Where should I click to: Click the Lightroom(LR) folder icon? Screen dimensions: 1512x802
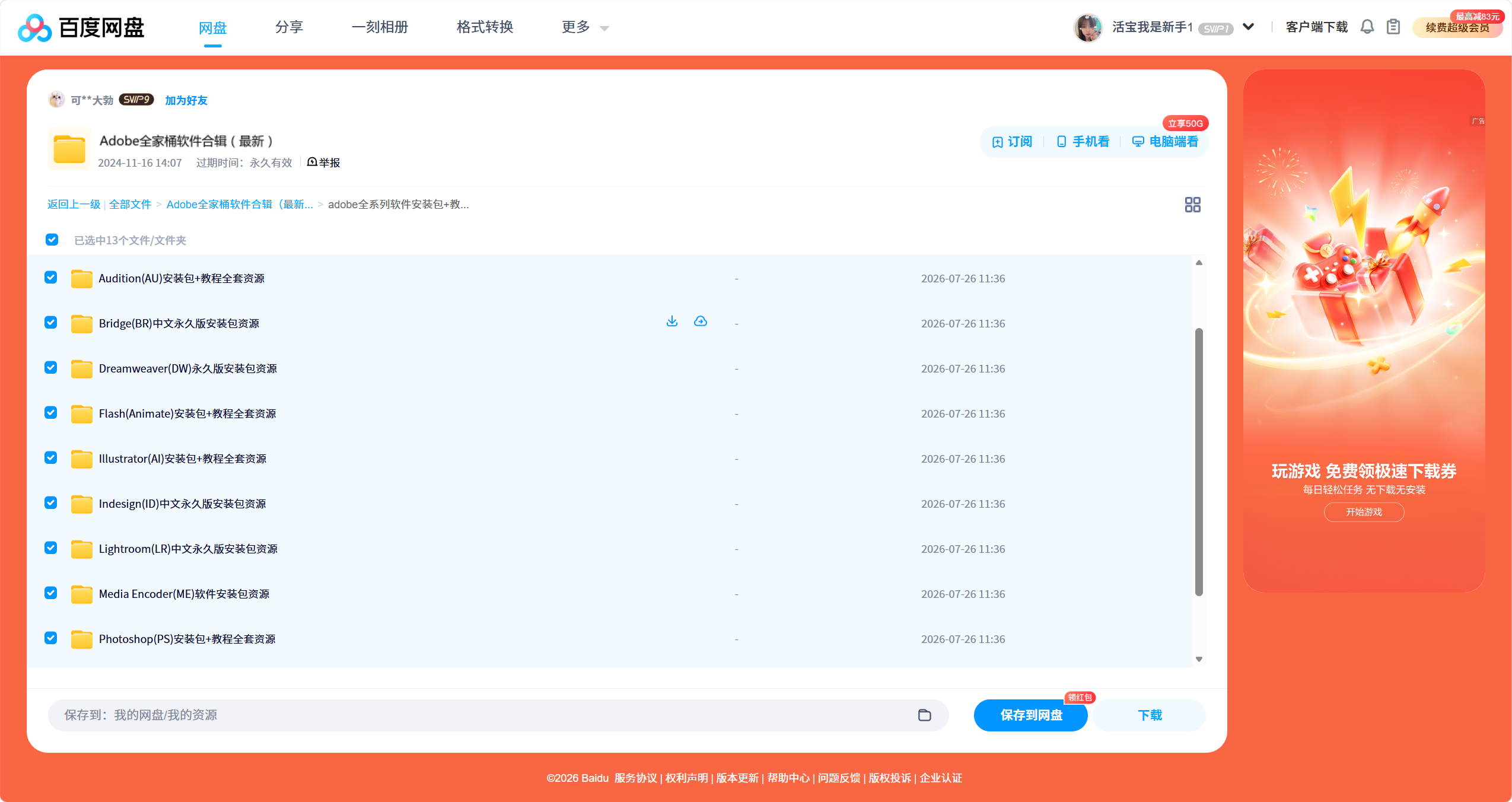click(x=82, y=549)
